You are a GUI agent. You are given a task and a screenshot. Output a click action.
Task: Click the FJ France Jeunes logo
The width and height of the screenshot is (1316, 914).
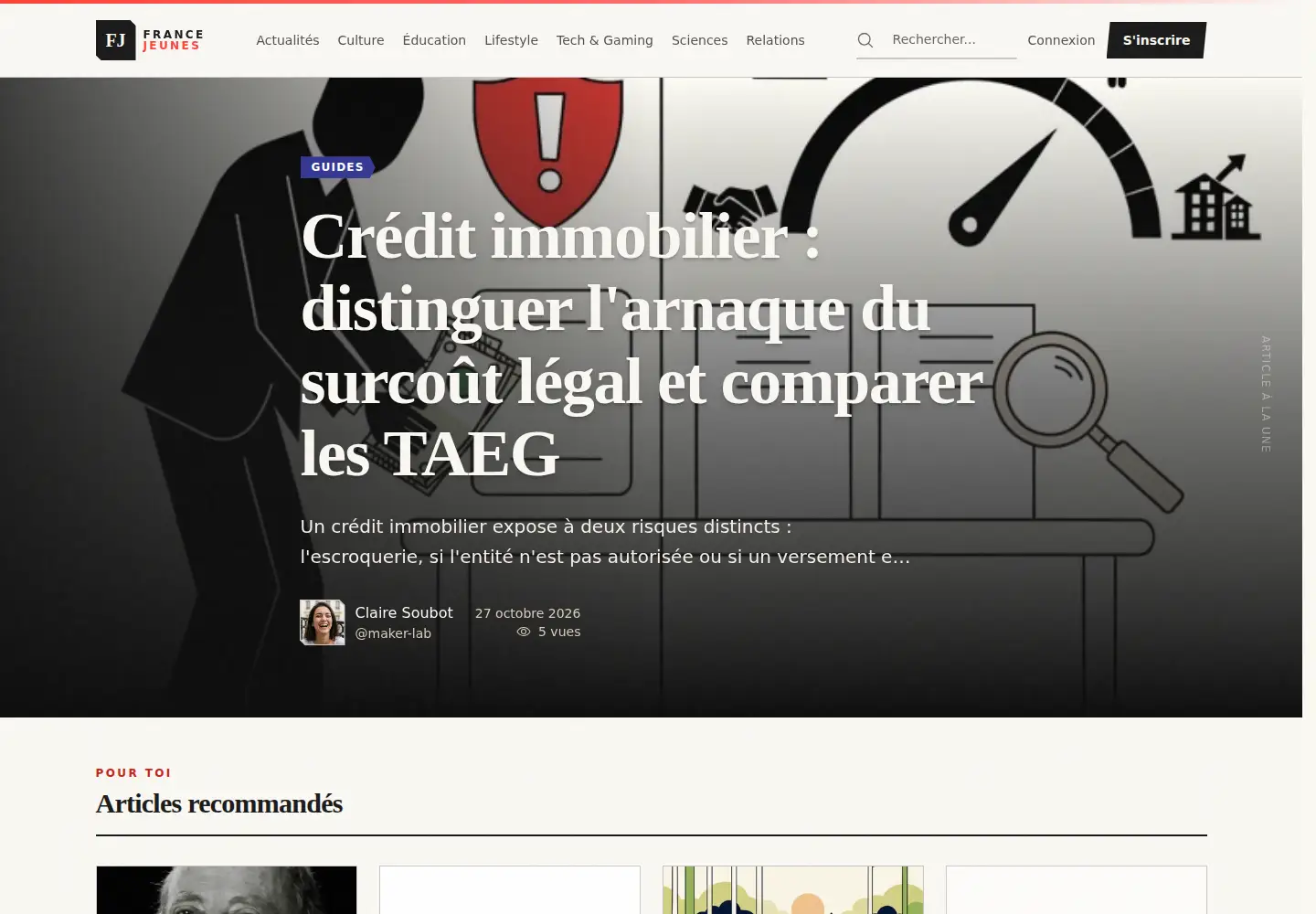point(150,40)
